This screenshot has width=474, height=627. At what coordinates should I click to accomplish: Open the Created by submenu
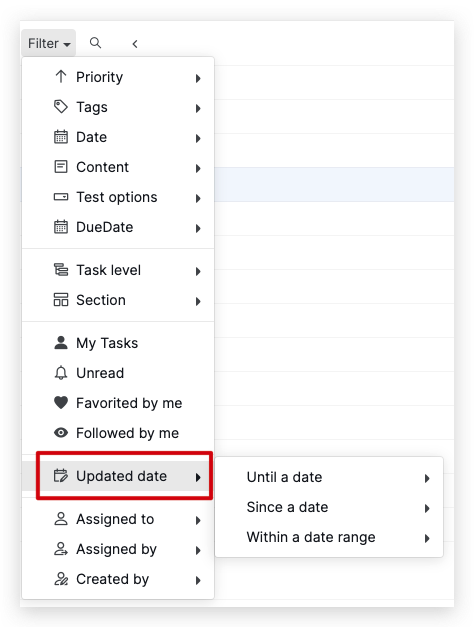point(118,579)
